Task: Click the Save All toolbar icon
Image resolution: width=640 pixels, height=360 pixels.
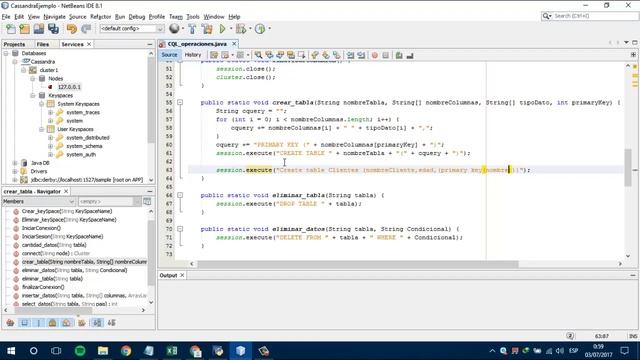Action: [x=53, y=29]
